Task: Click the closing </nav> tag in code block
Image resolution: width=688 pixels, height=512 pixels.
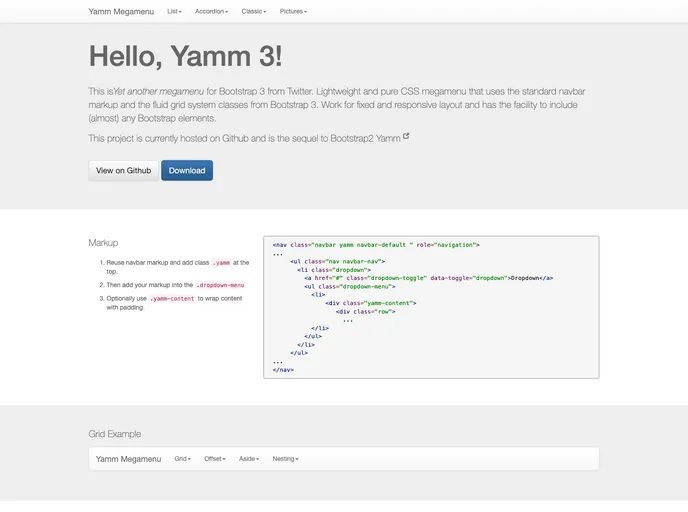Action: coord(283,370)
